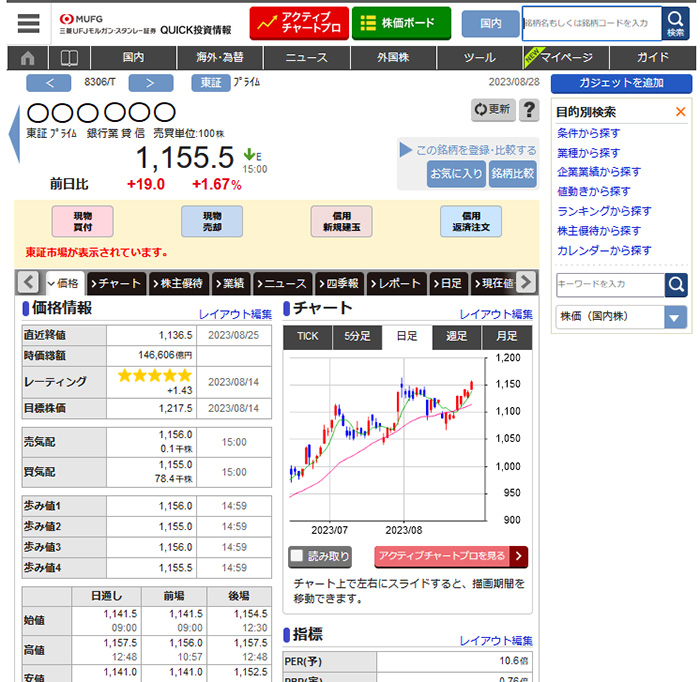This screenshot has height=682, width=700.
Task: Click the large left side arrow
Action: click(15, 134)
